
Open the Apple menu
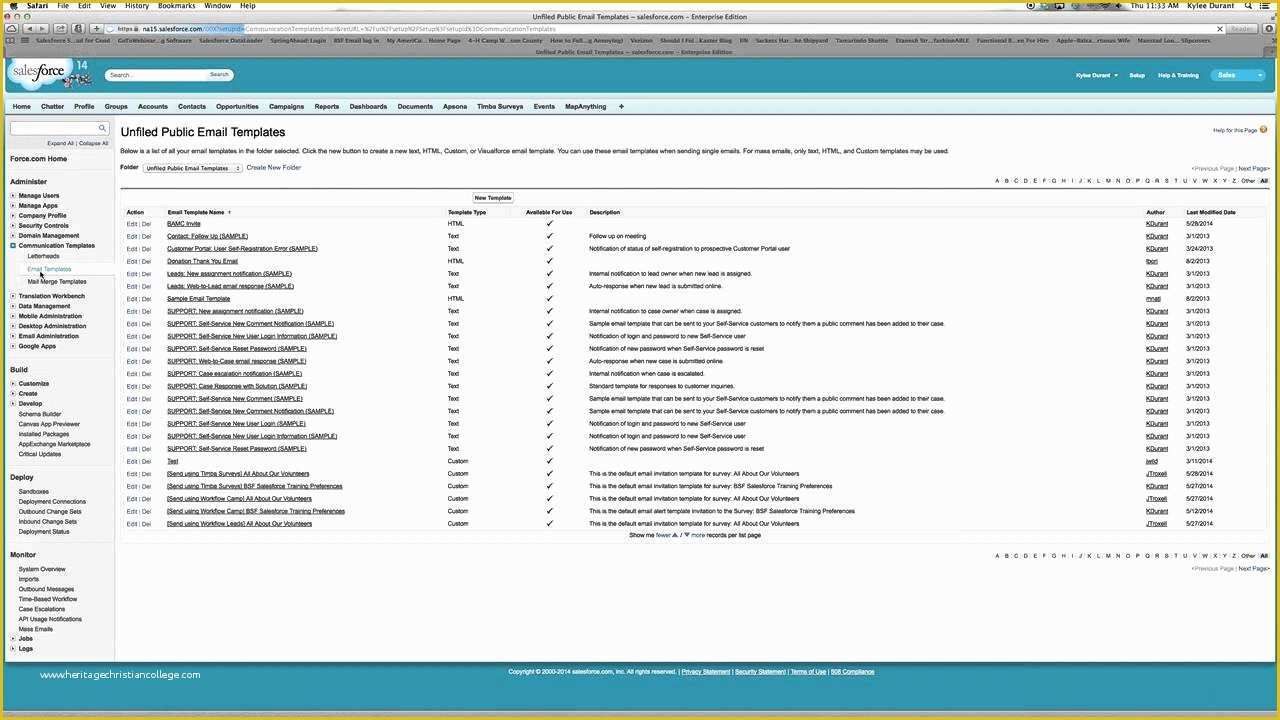12,5
